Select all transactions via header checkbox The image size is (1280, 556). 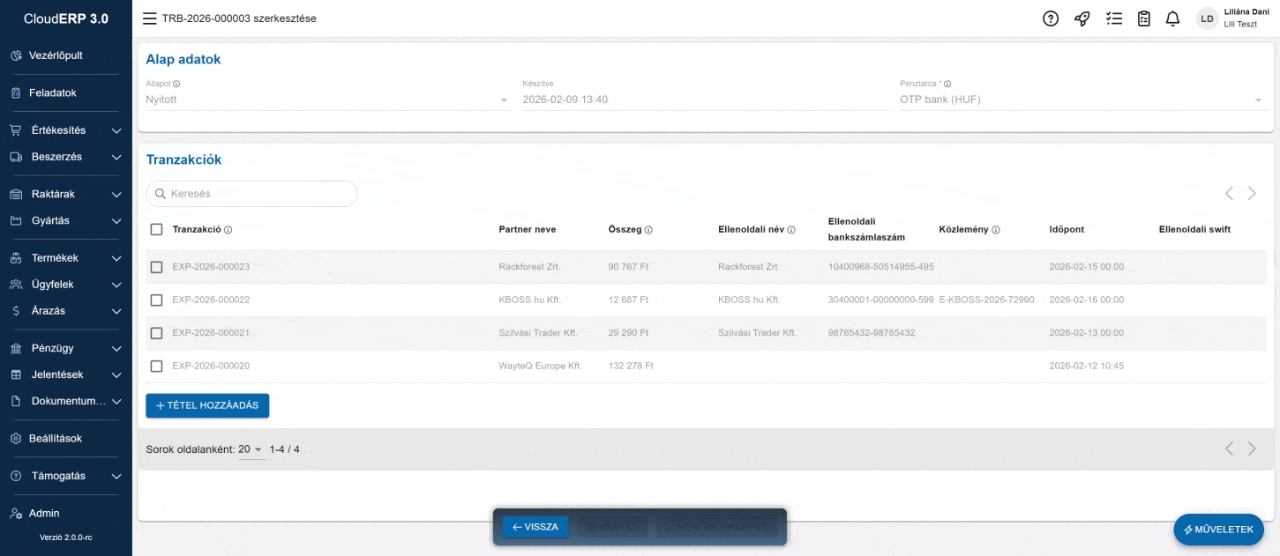(x=156, y=229)
